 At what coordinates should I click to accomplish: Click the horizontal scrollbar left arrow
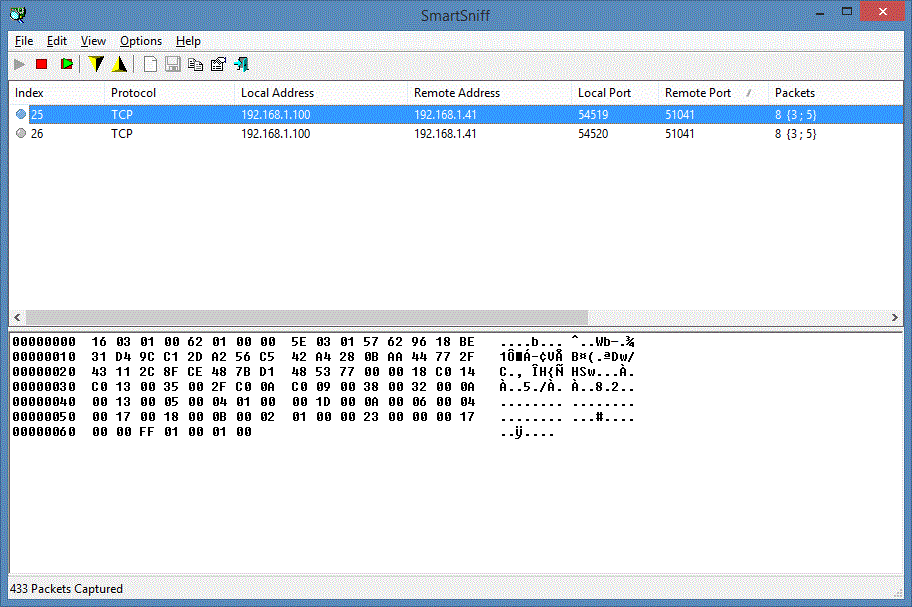click(x=17, y=317)
